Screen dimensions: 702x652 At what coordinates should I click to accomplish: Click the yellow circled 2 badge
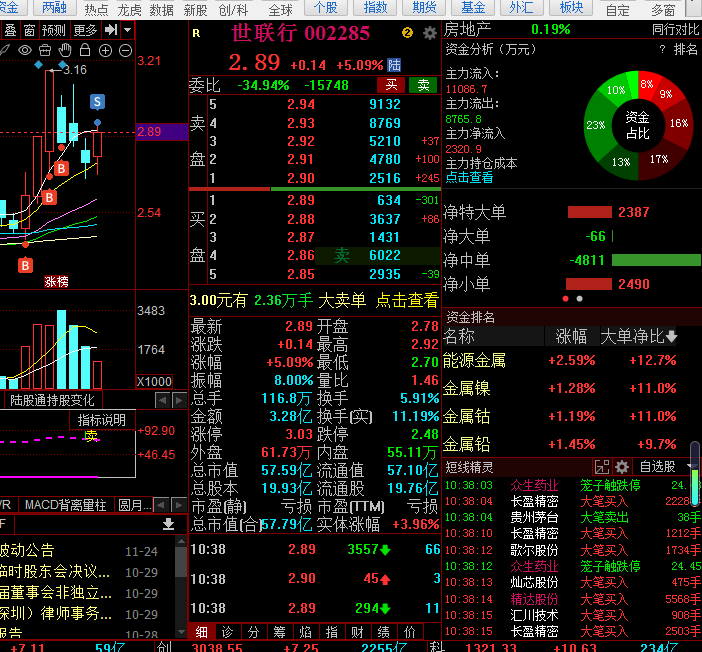tap(407, 33)
